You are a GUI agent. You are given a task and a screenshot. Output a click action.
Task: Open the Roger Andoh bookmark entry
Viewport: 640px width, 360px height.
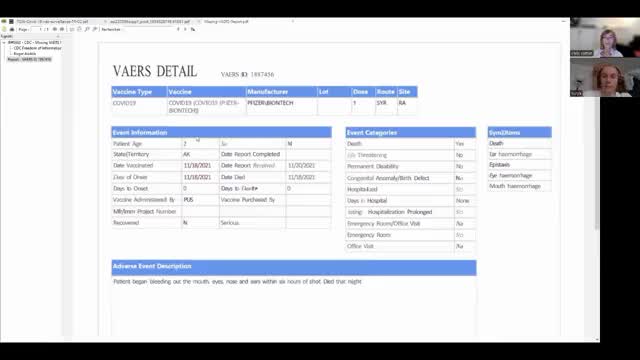pos(25,54)
